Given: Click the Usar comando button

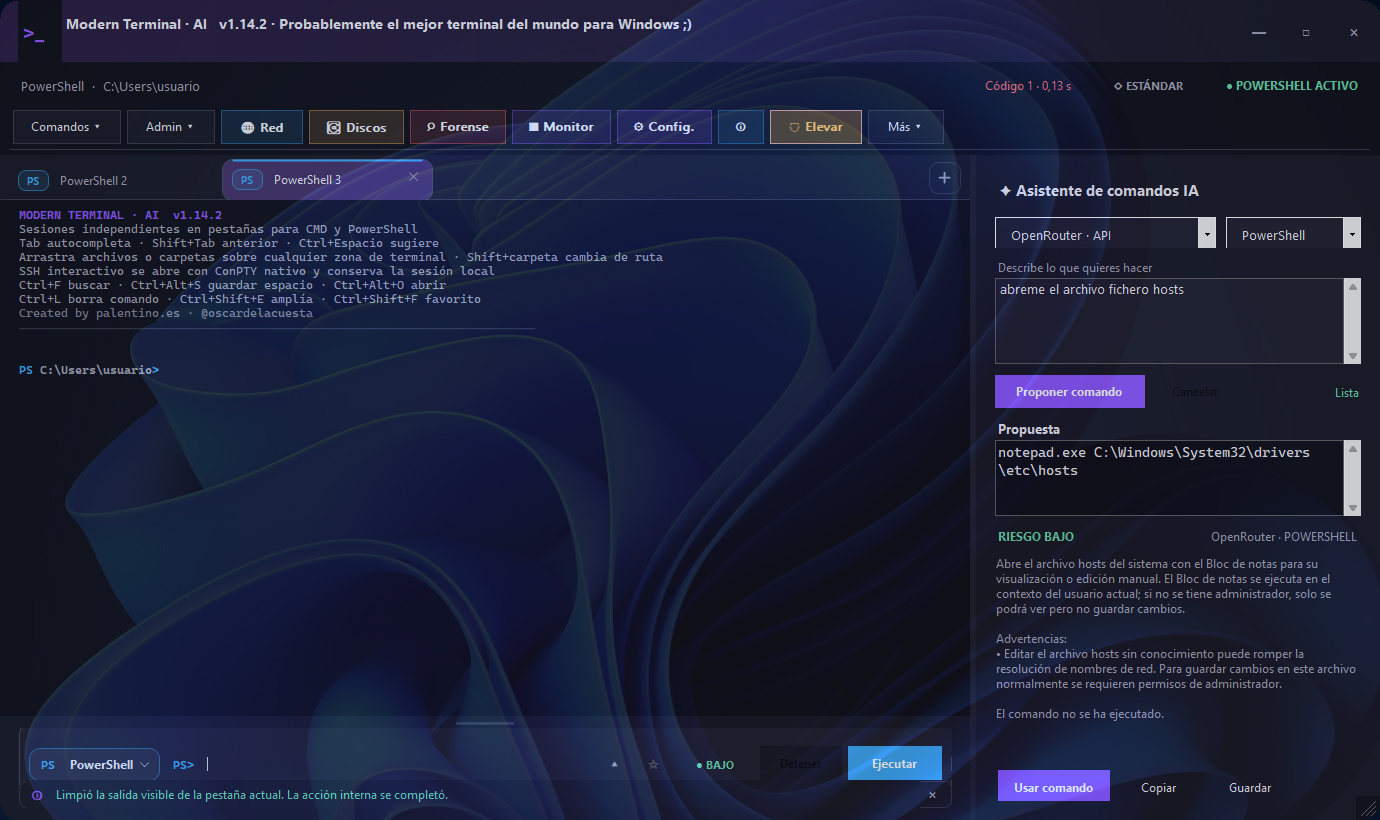Looking at the screenshot, I should pyautogui.click(x=1054, y=787).
